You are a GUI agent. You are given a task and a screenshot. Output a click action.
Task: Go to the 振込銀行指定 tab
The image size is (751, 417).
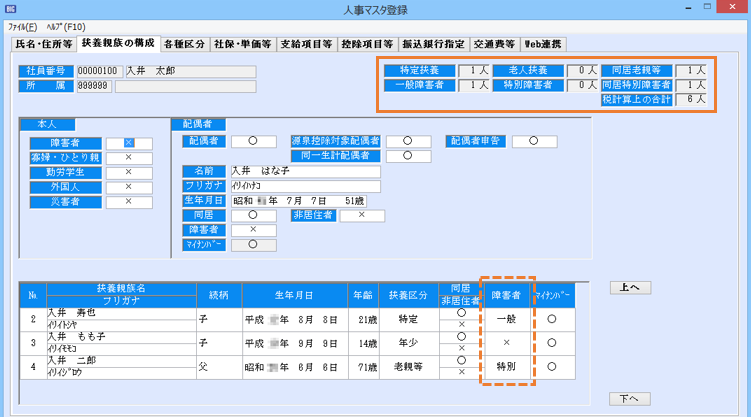(x=431, y=44)
